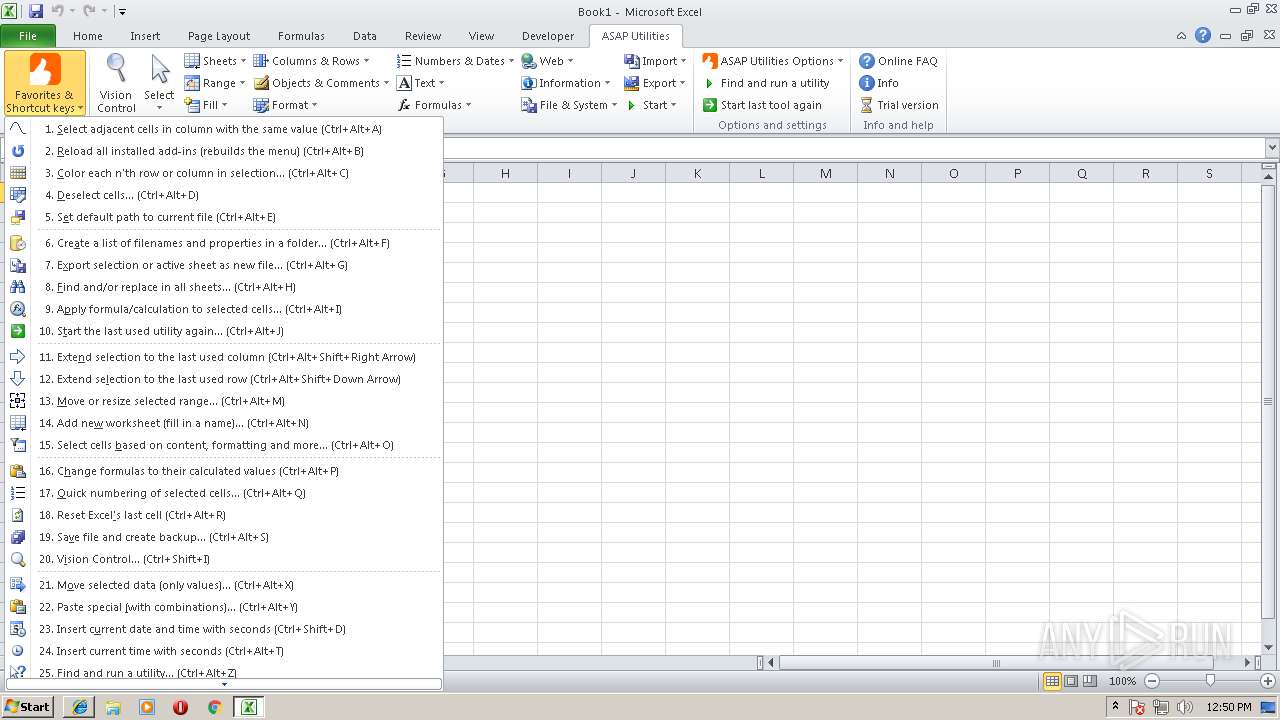The image size is (1280, 720).
Task: Open the Select tools menu
Action: pyautogui.click(x=159, y=83)
